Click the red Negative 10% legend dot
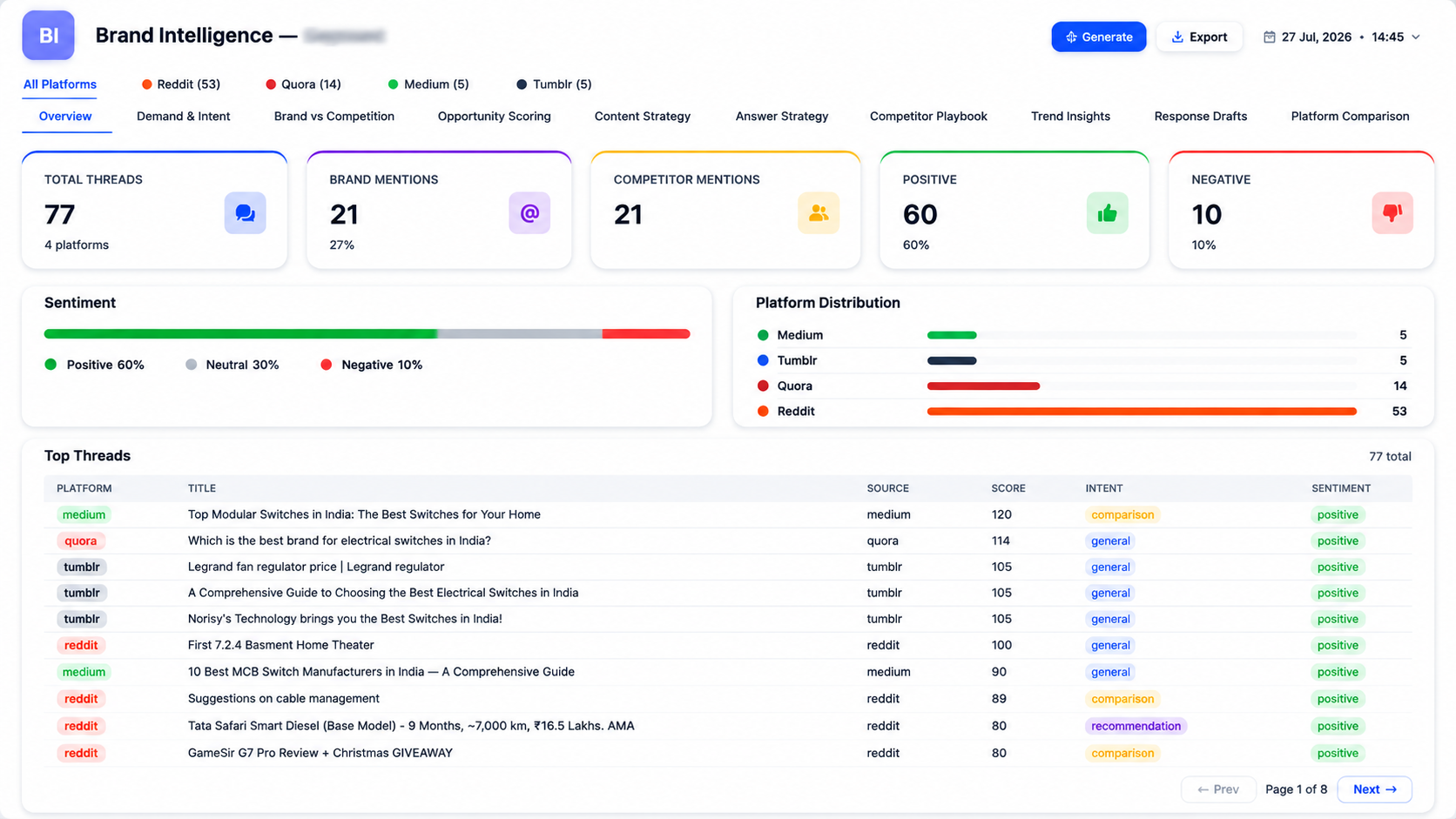Screen dimensions: 1456x819 (x=327, y=365)
